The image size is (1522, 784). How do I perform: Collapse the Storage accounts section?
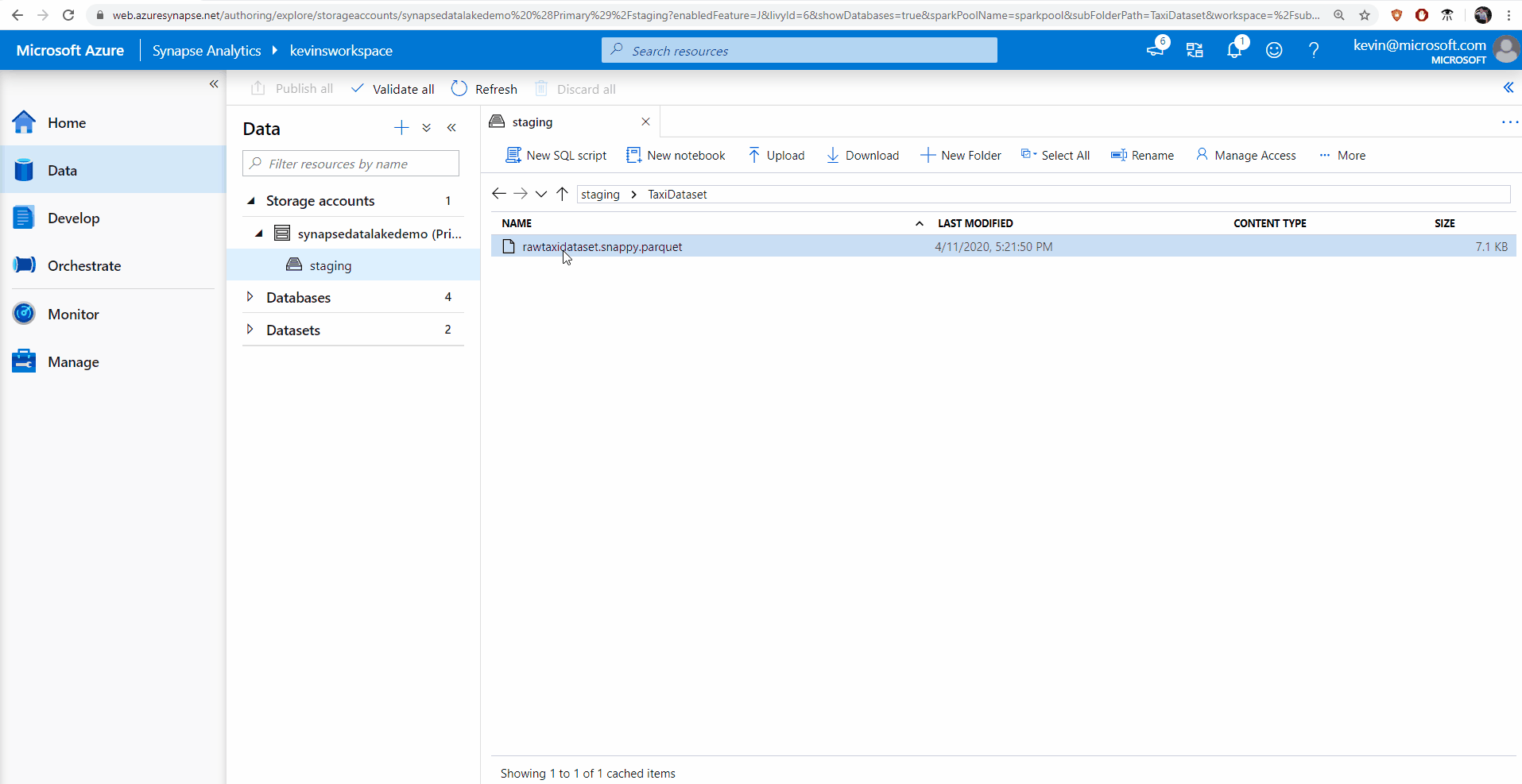pyautogui.click(x=251, y=201)
